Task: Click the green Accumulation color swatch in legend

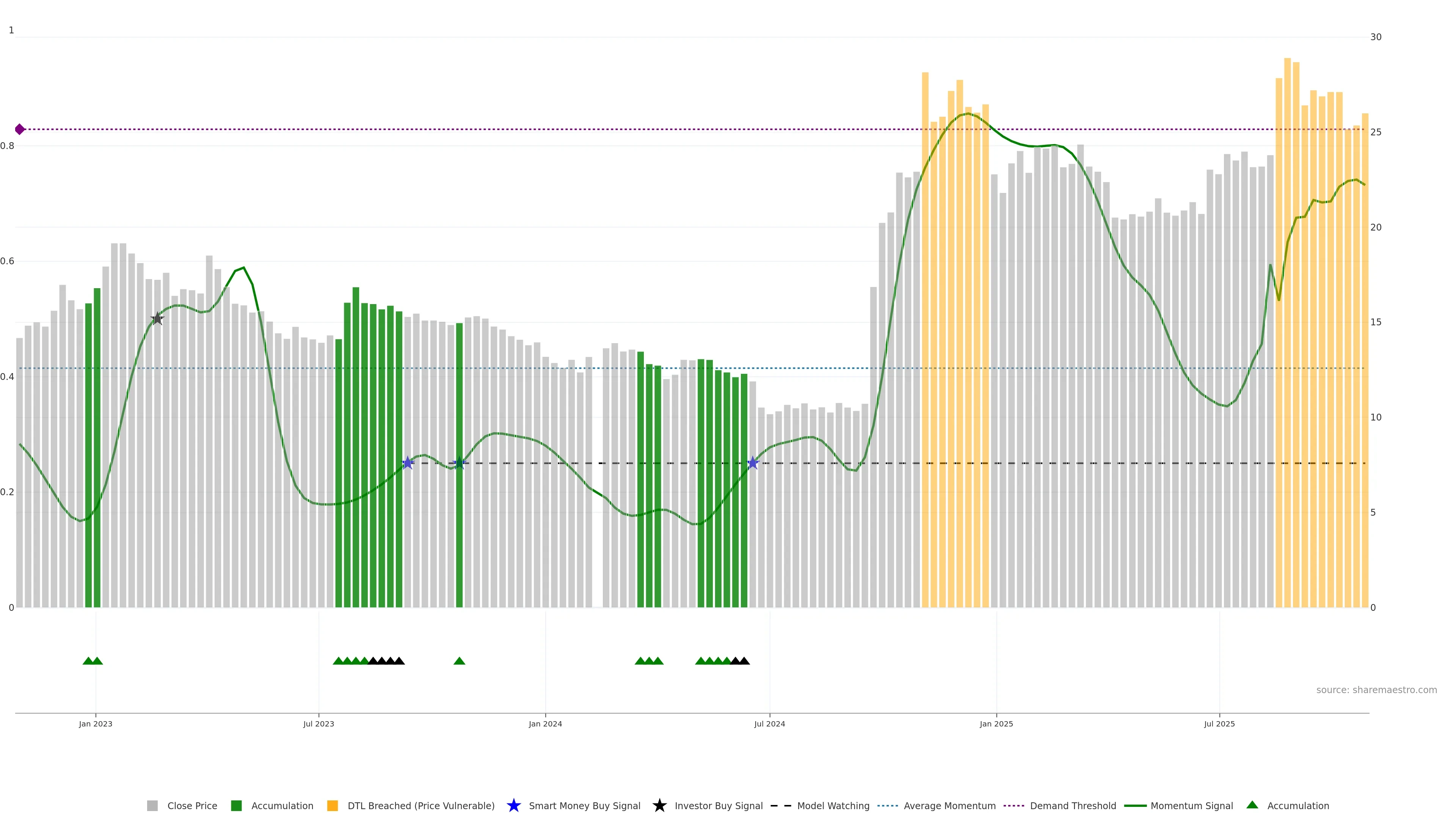Action: coord(236,805)
